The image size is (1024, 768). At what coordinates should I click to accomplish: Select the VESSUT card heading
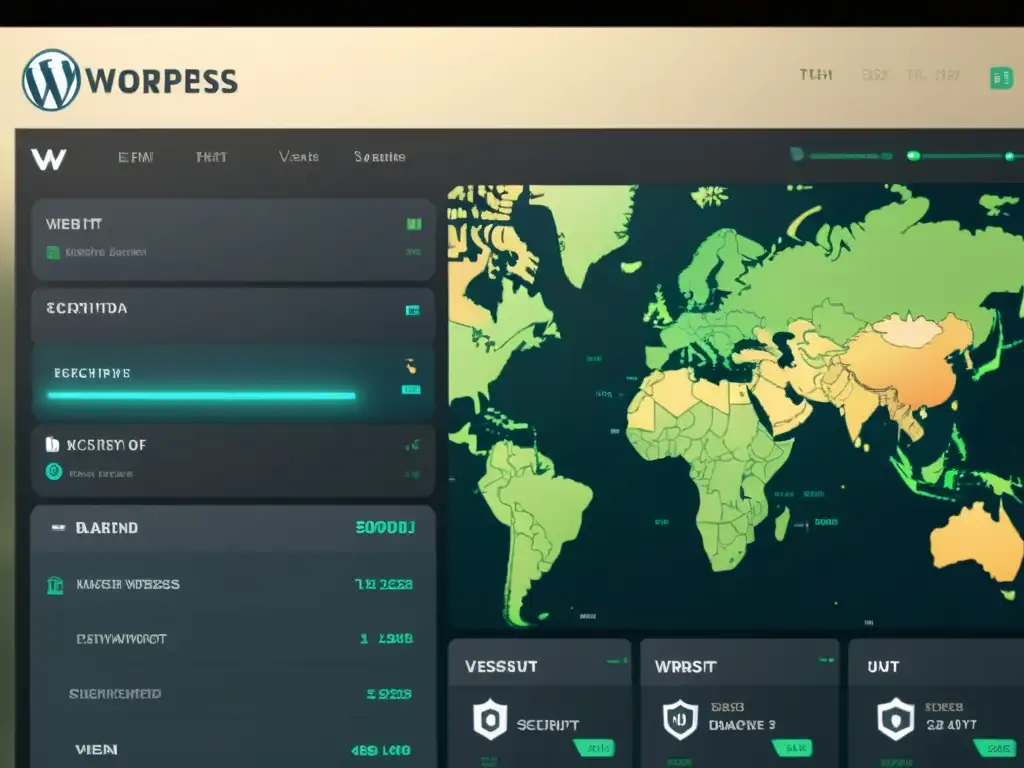click(x=502, y=667)
